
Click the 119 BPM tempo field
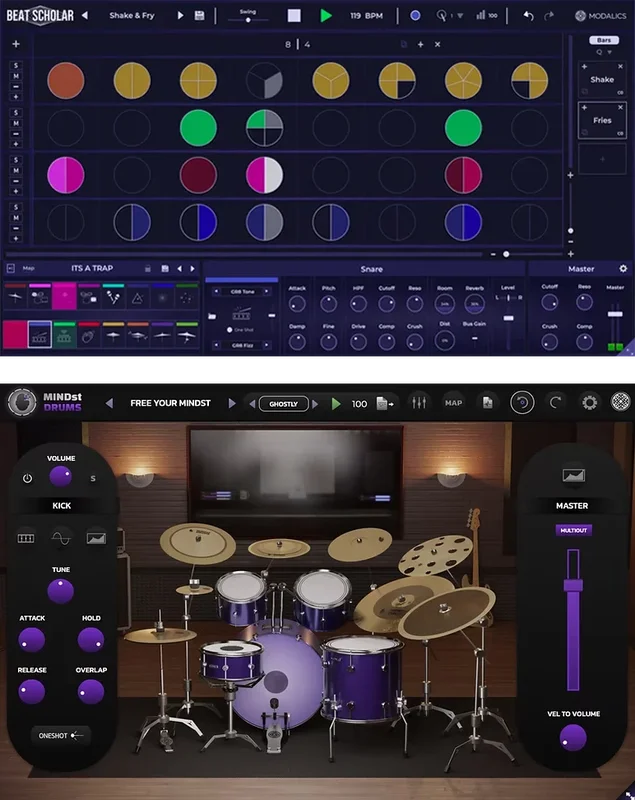[366, 16]
